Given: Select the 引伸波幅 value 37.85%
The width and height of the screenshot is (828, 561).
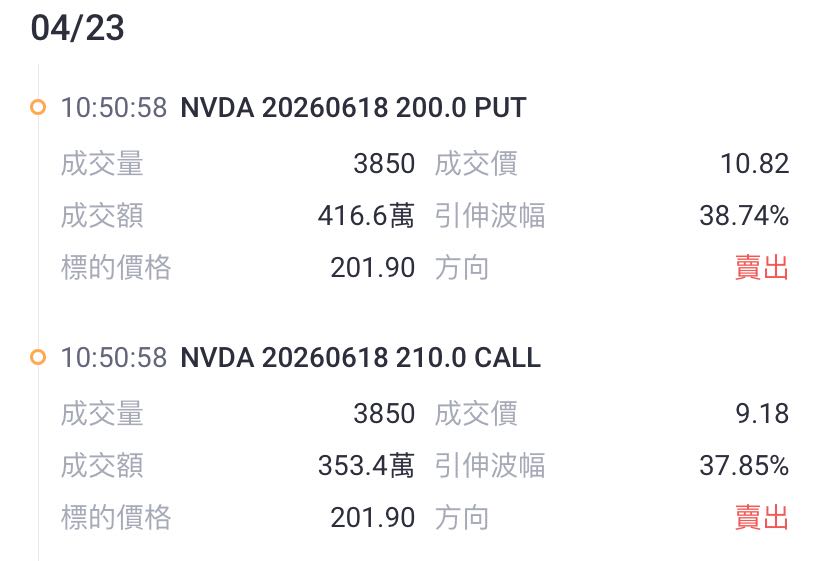Looking at the screenshot, I should [x=745, y=465].
